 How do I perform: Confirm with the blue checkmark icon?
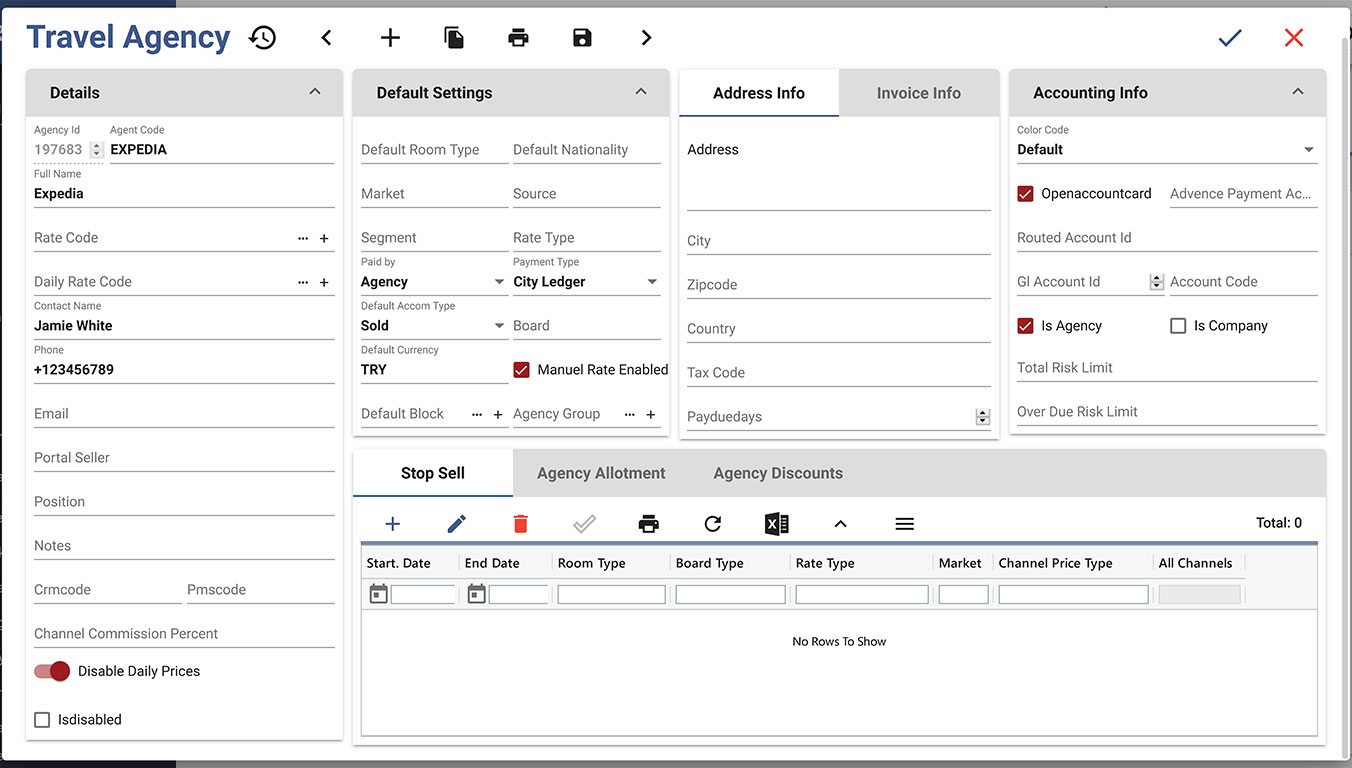click(1230, 38)
